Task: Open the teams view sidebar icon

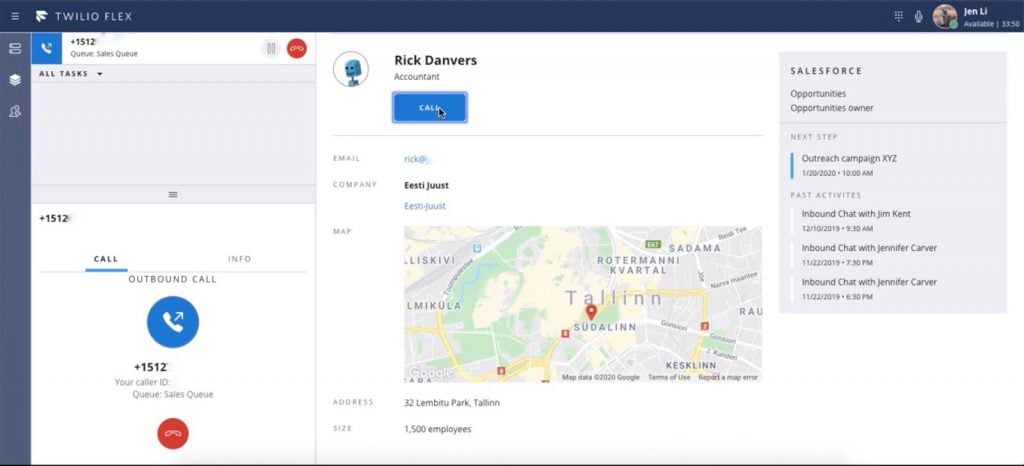Action: (x=15, y=111)
